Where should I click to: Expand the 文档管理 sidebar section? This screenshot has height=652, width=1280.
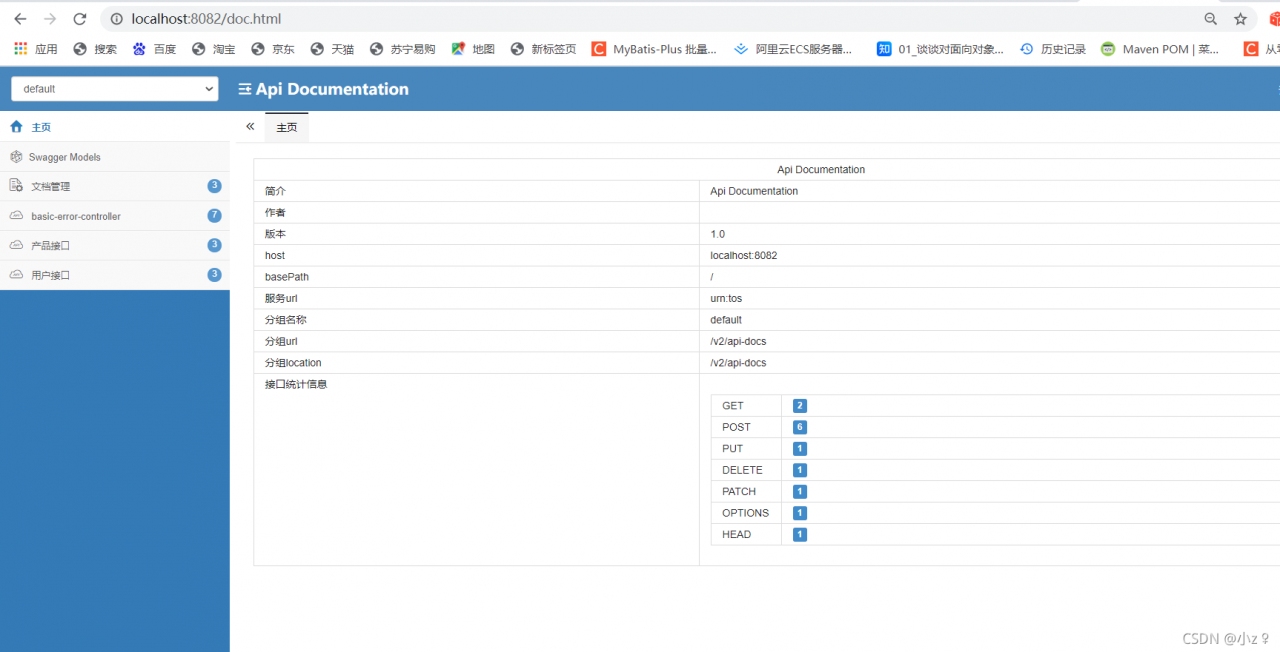tap(115, 186)
